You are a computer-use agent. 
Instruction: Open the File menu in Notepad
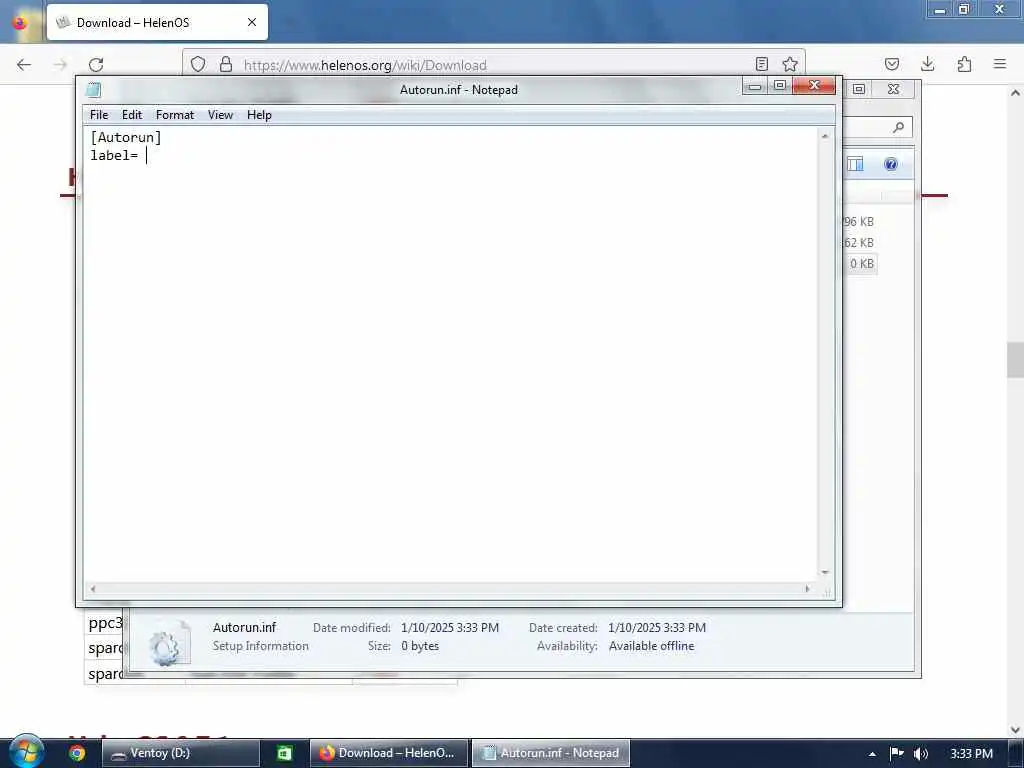[x=99, y=115]
